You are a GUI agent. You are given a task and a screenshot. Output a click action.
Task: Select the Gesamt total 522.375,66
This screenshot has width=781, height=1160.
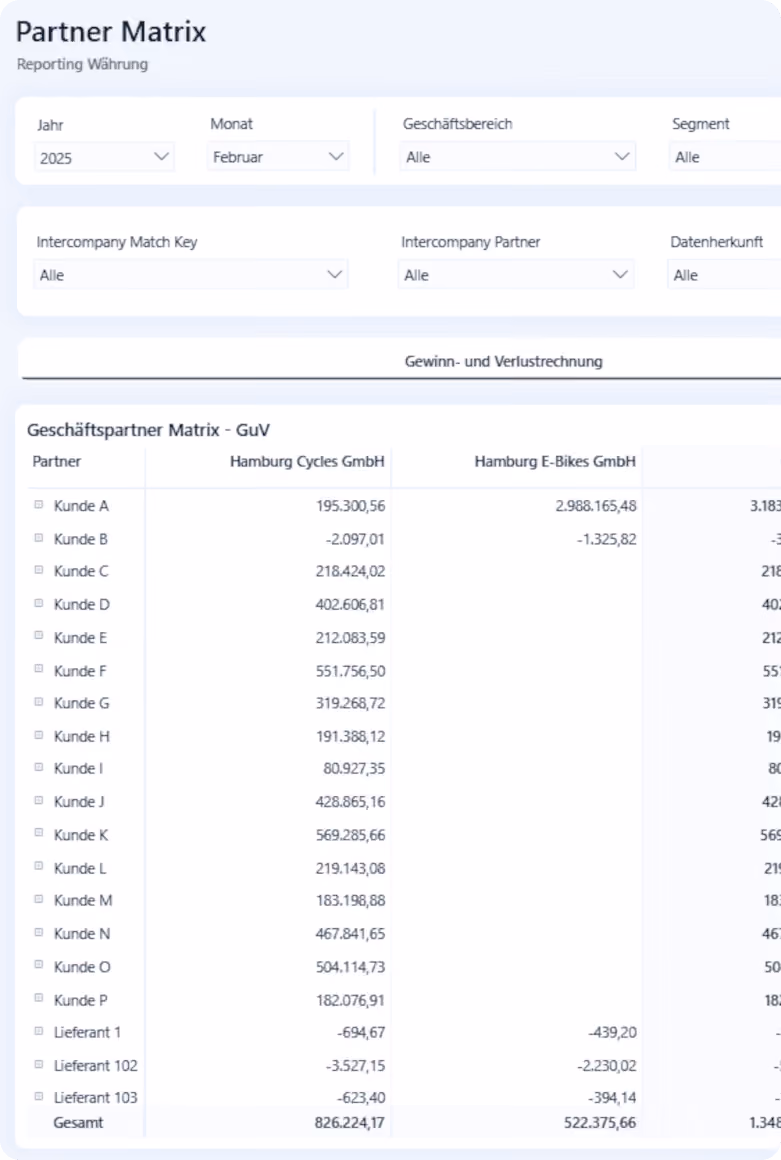pos(600,1123)
